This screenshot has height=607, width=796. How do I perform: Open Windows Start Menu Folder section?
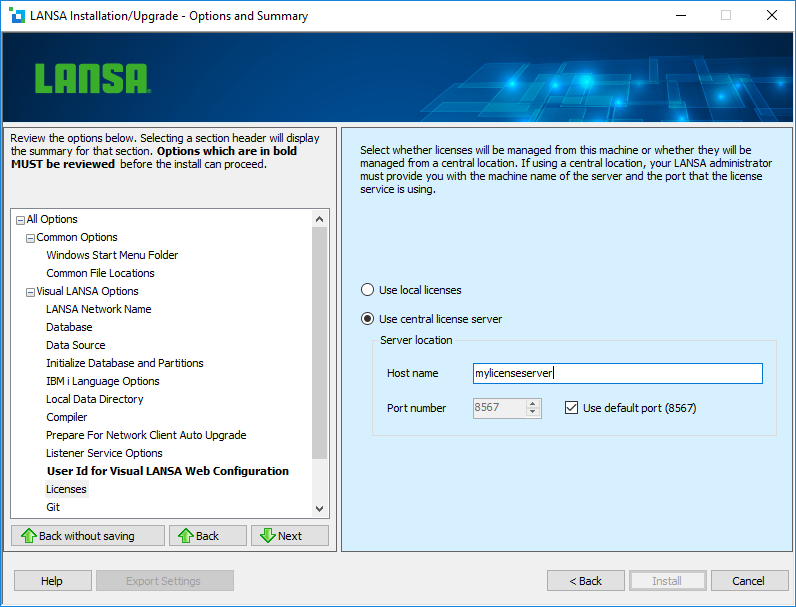pyautogui.click(x=112, y=255)
